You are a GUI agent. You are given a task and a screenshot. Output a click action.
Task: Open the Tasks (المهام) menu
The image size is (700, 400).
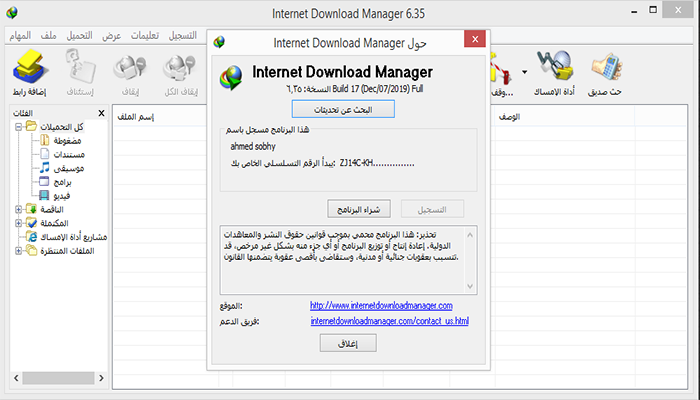click(x=21, y=36)
